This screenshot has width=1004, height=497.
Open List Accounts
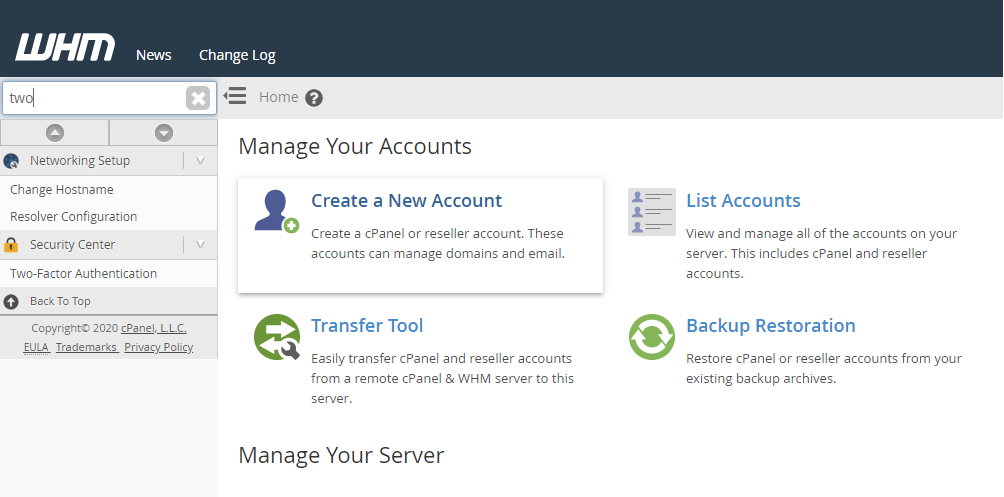743,200
